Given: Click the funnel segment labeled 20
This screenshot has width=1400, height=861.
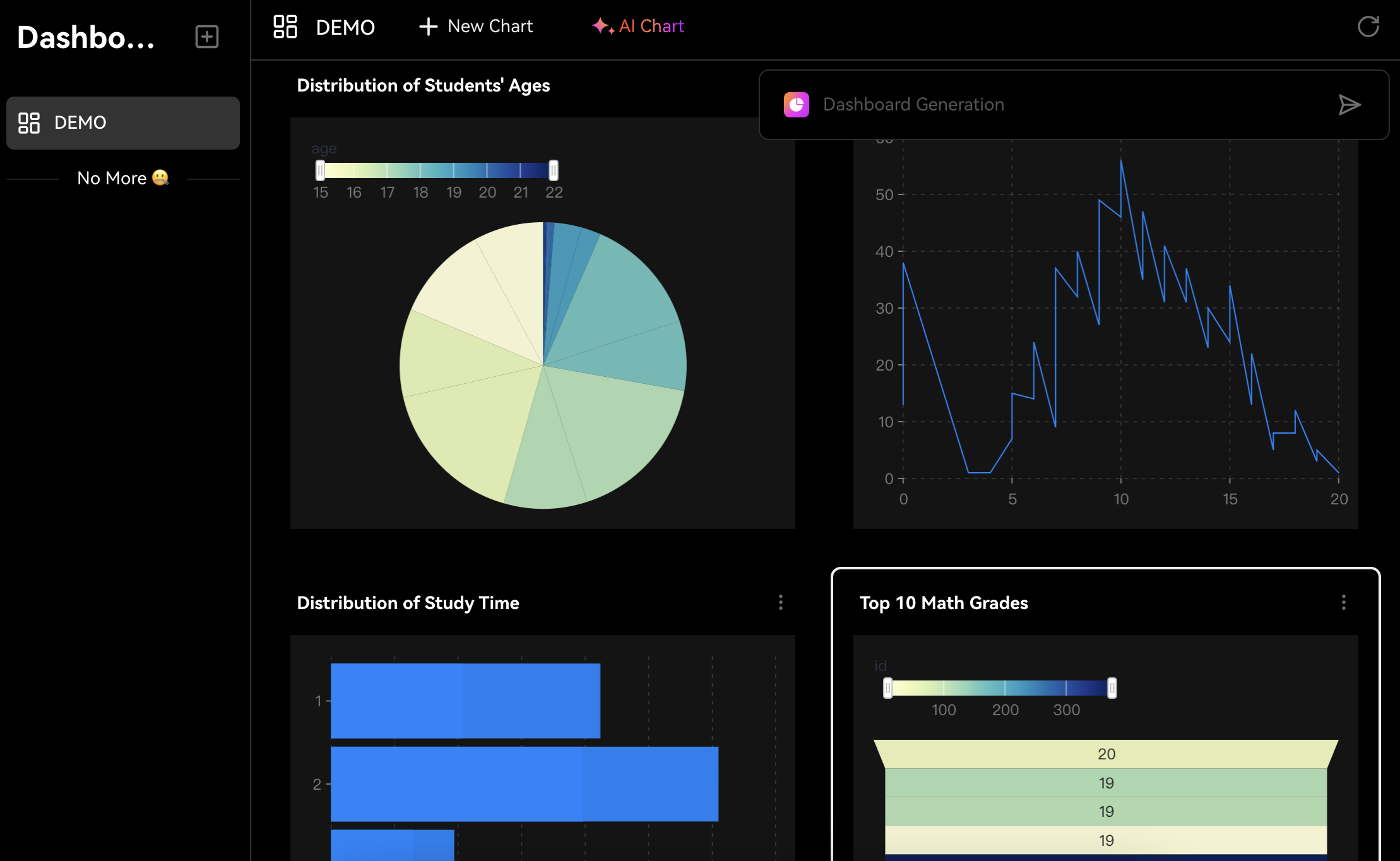Looking at the screenshot, I should 1106,754.
